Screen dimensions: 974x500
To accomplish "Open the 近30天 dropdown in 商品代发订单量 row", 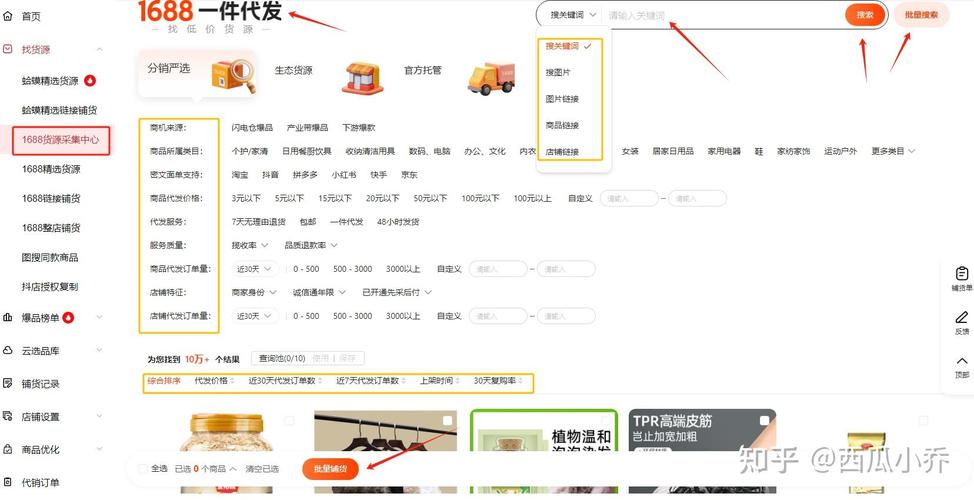I will (255, 269).
